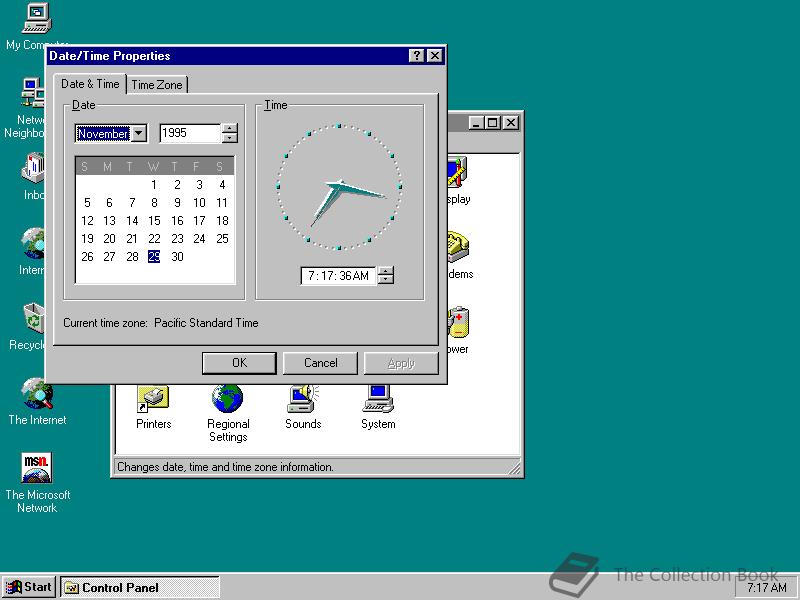Select day 26 in the calendar
Viewport: 800px width, 600px height.
coord(87,256)
